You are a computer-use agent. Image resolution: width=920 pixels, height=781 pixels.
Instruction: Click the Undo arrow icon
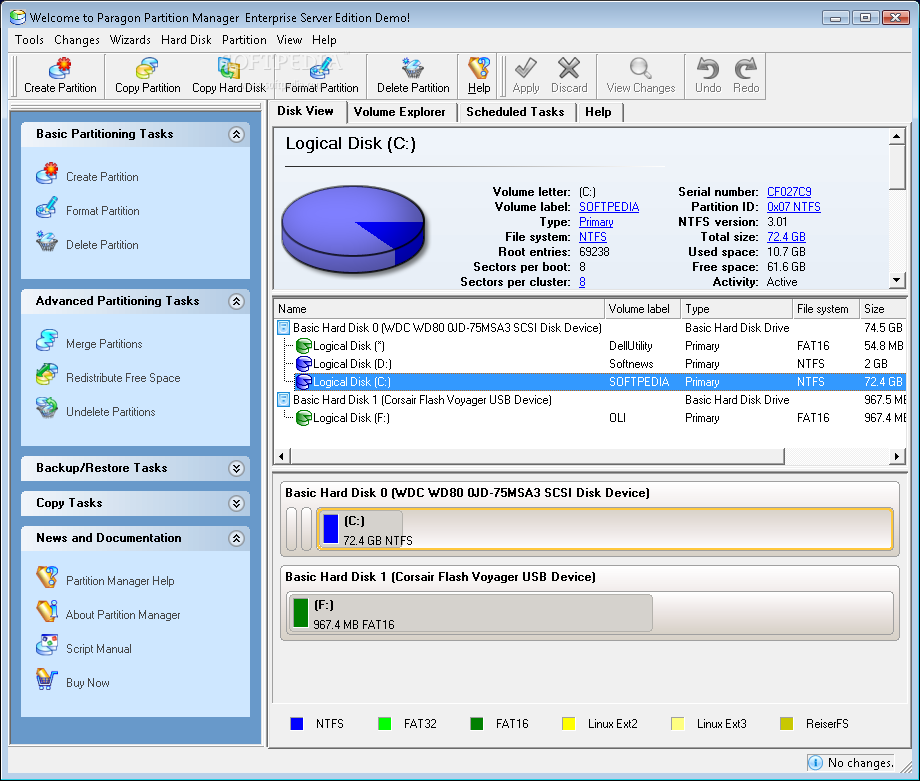(x=708, y=69)
